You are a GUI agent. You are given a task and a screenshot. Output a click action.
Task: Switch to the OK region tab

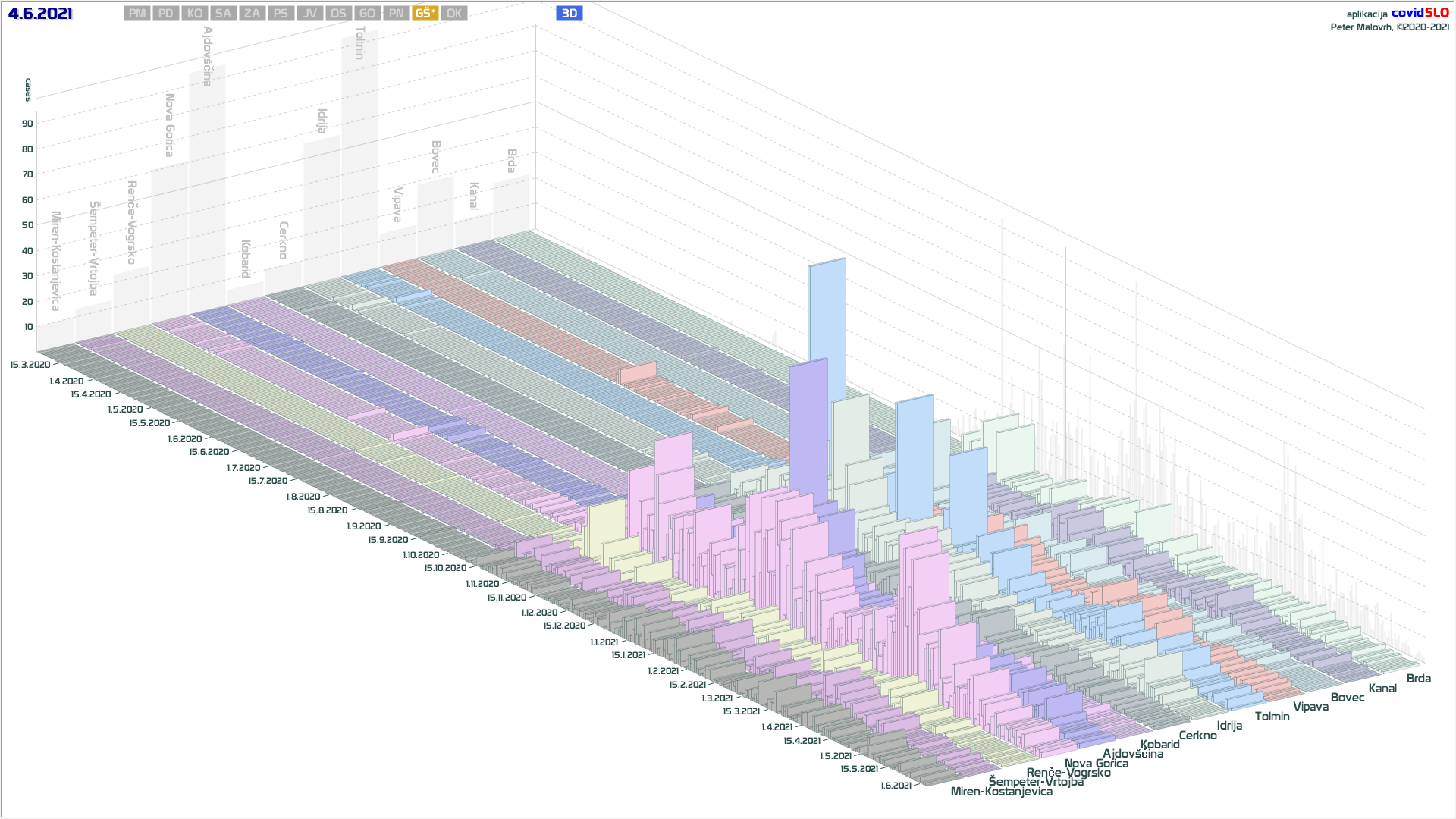[x=453, y=14]
